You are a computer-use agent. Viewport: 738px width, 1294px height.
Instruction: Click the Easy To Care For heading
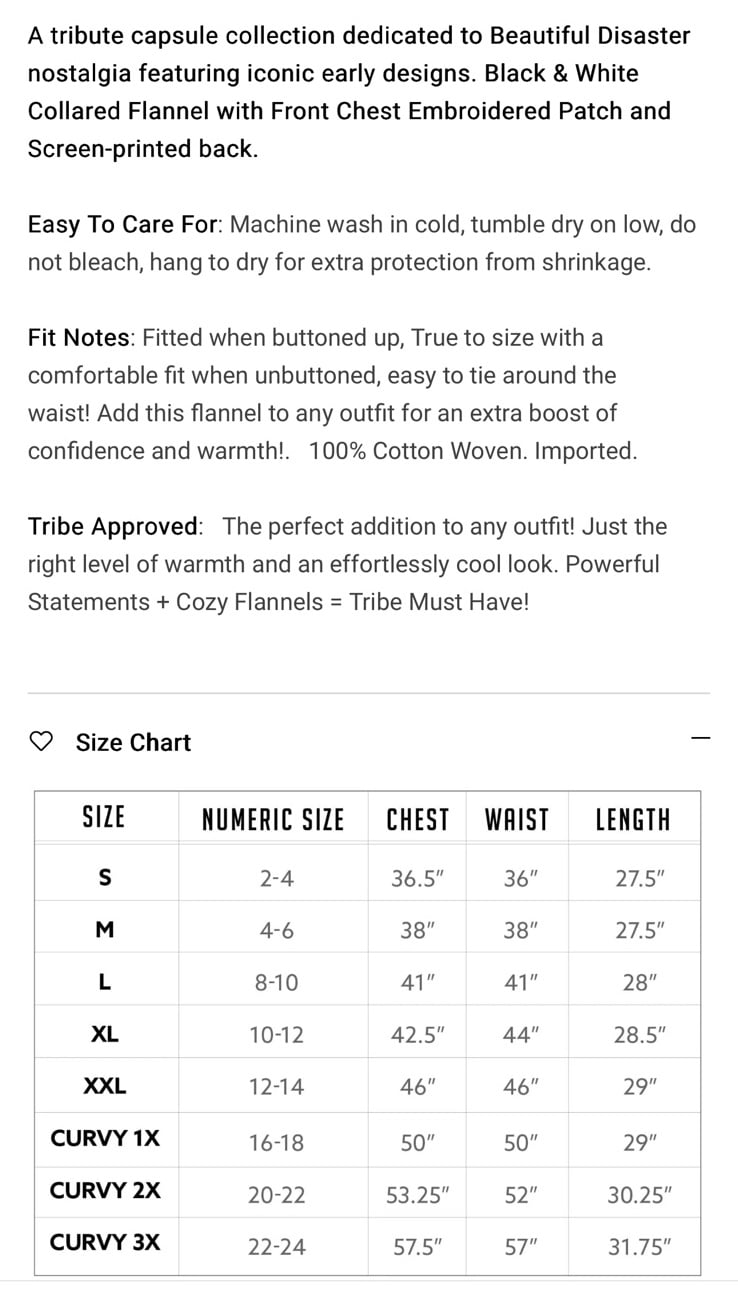(x=122, y=224)
